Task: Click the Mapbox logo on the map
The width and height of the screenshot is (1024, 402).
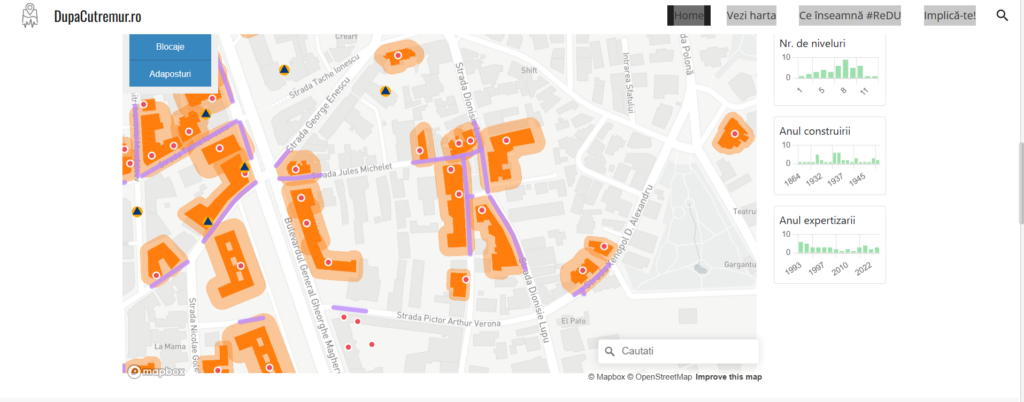Action: click(x=157, y=372)
